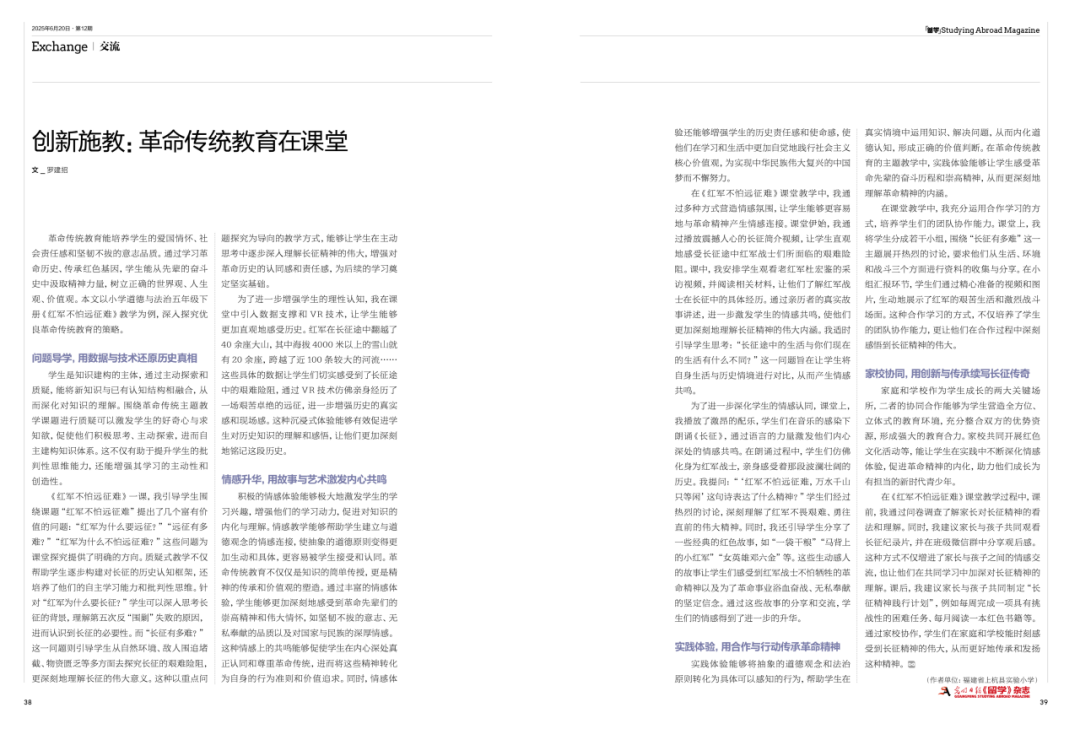Click the heading '情感升华，用故事与艺术激发内心共鸣'
Viewport: 1080px width, 729px height.
[x=304, y=479]
